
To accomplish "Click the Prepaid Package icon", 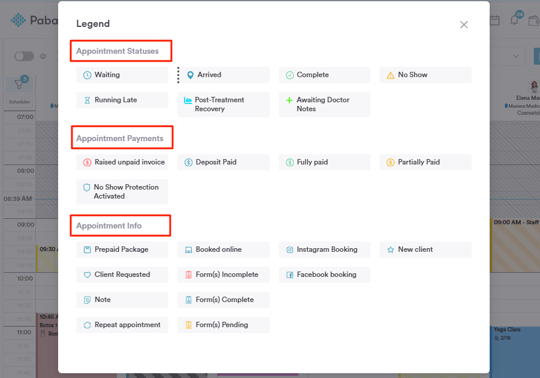I will coord(87,250).
